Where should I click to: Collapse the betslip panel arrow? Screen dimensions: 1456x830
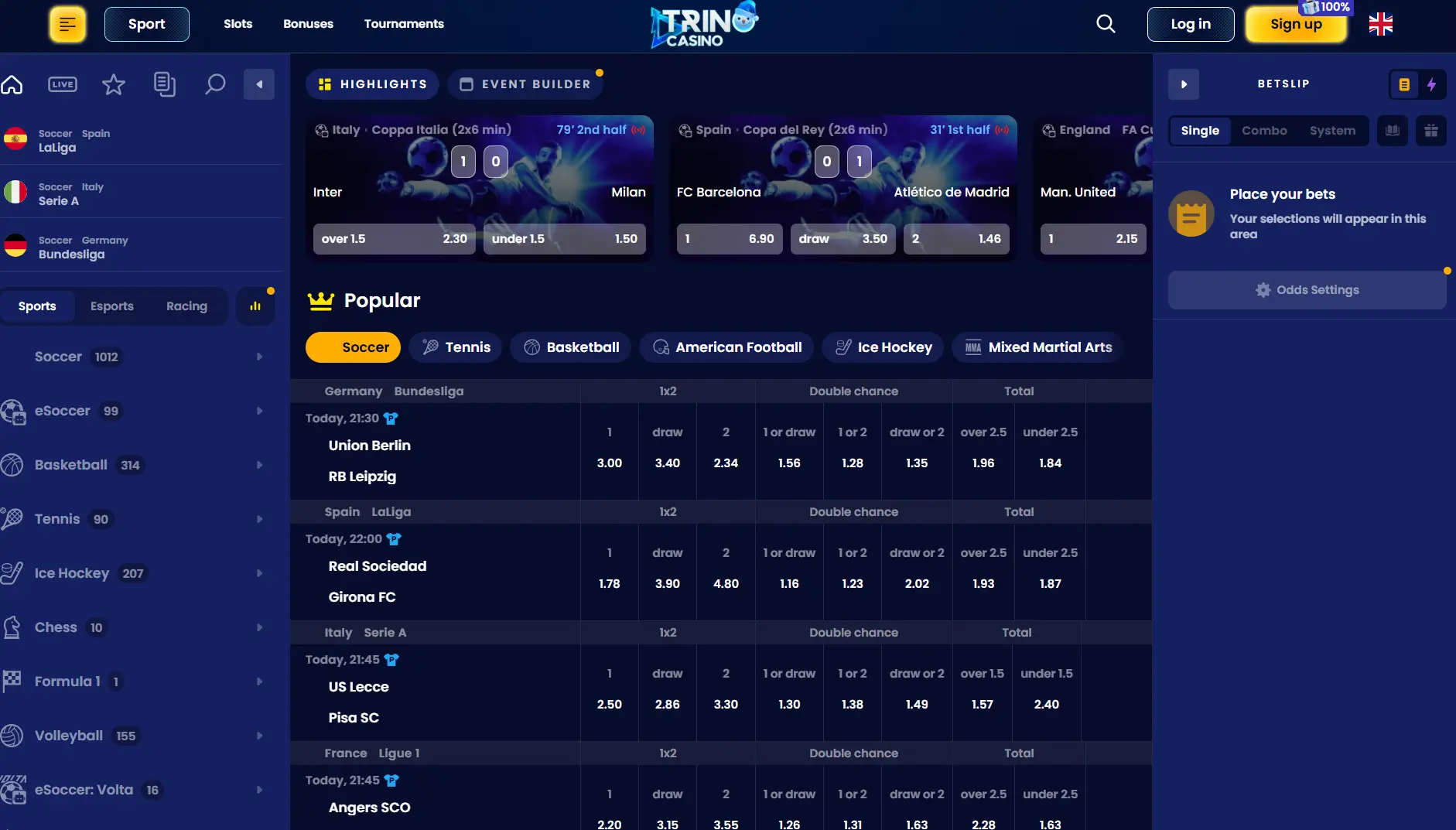click(x=1184, y=84)
